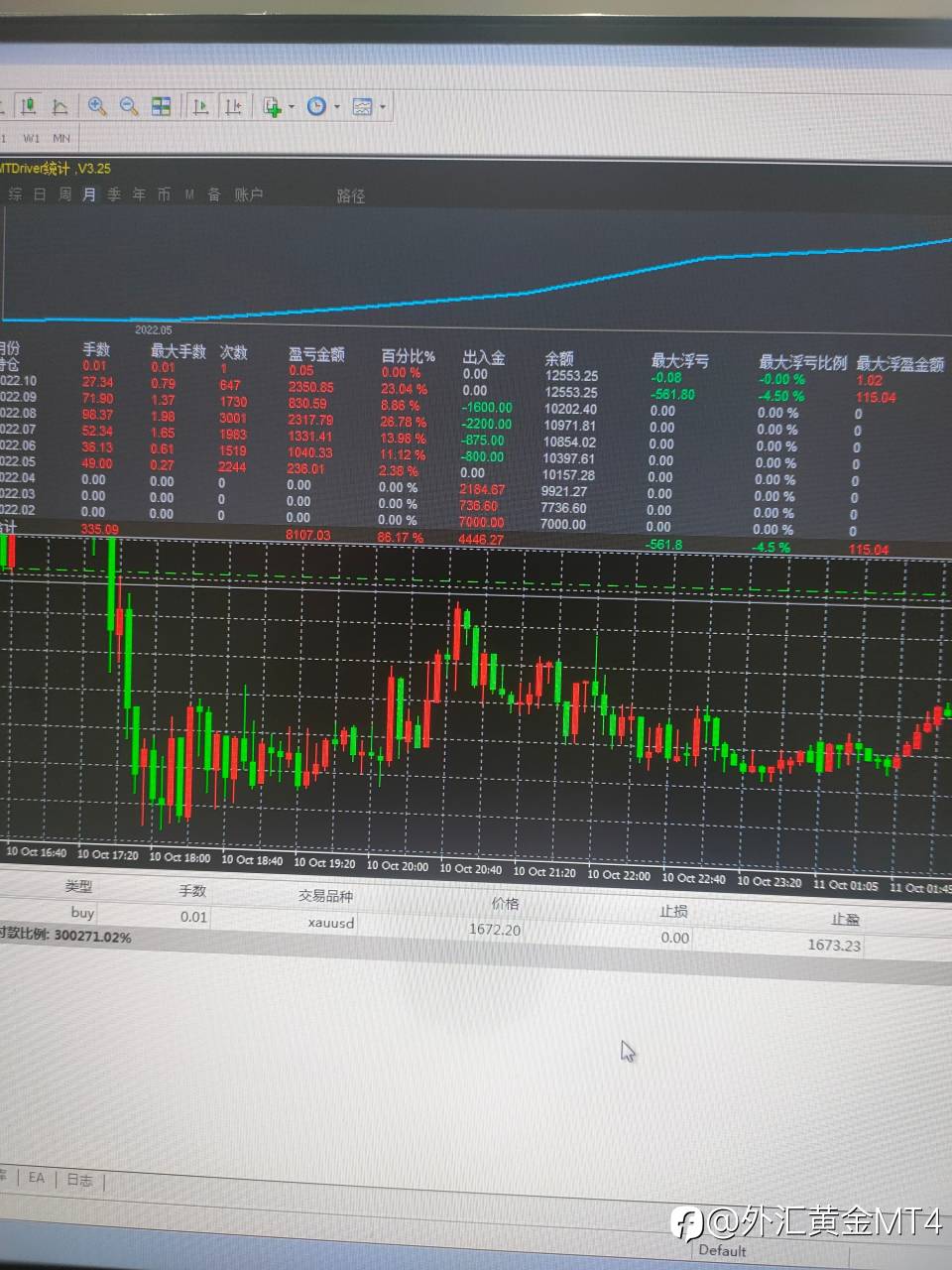Open the 备 tab in MTDriver
Image resolution: width=952 pixels, height=1270 pixels.
[213, 194]
